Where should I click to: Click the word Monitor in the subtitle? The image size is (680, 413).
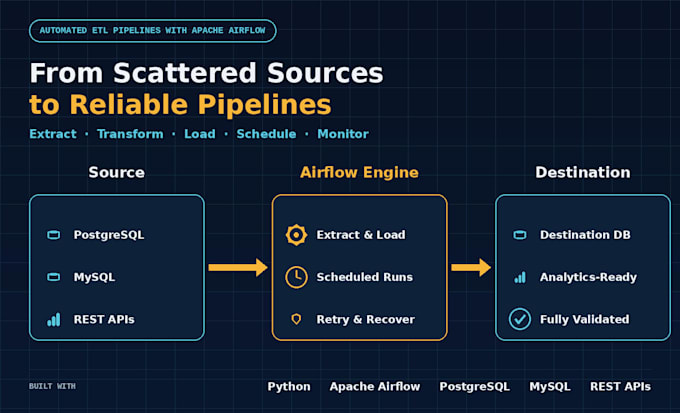(343, 134)
